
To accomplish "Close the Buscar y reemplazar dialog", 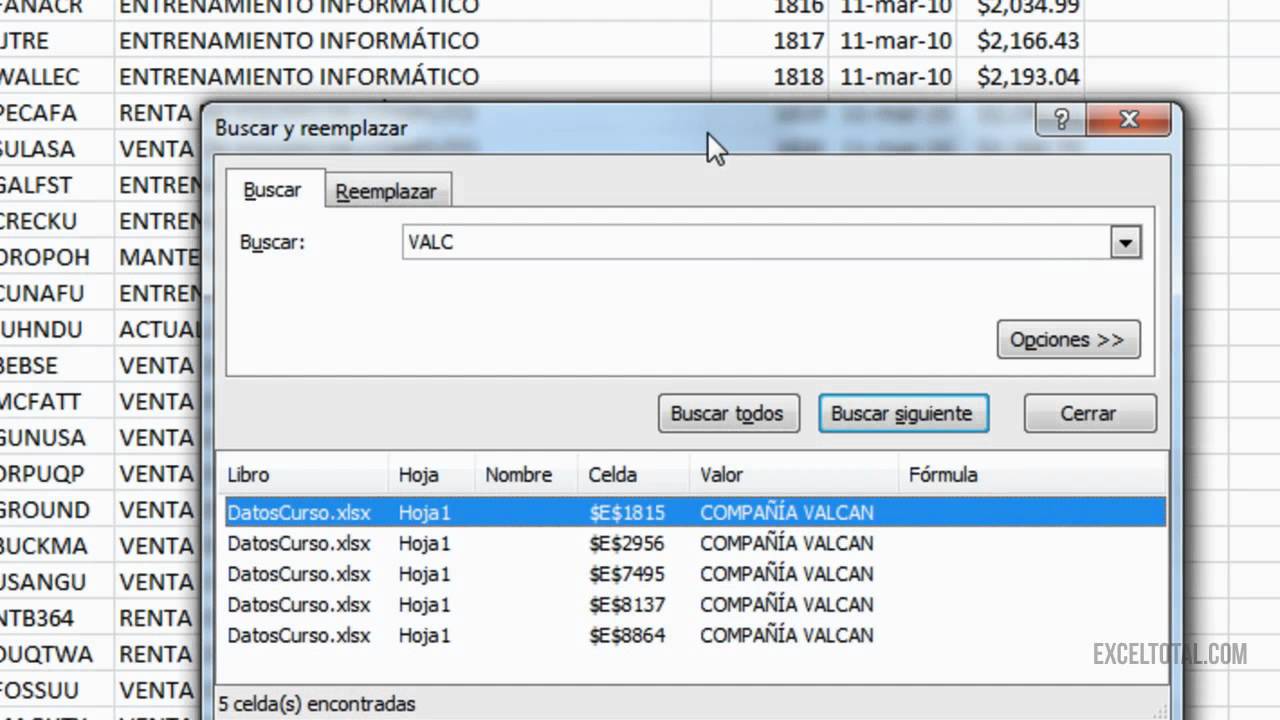I will (1129, 121).
